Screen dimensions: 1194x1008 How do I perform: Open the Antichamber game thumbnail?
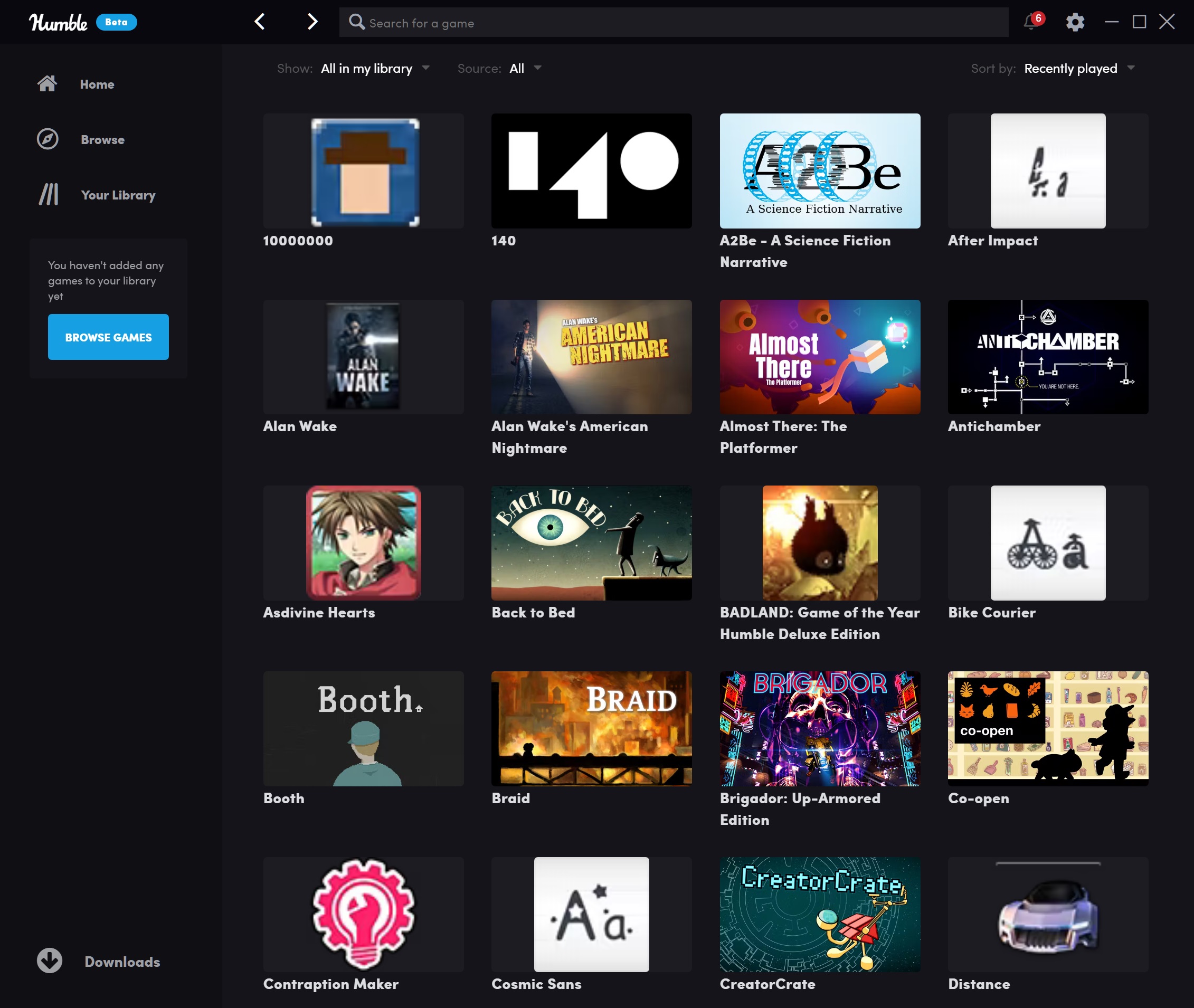point(1048,357)
